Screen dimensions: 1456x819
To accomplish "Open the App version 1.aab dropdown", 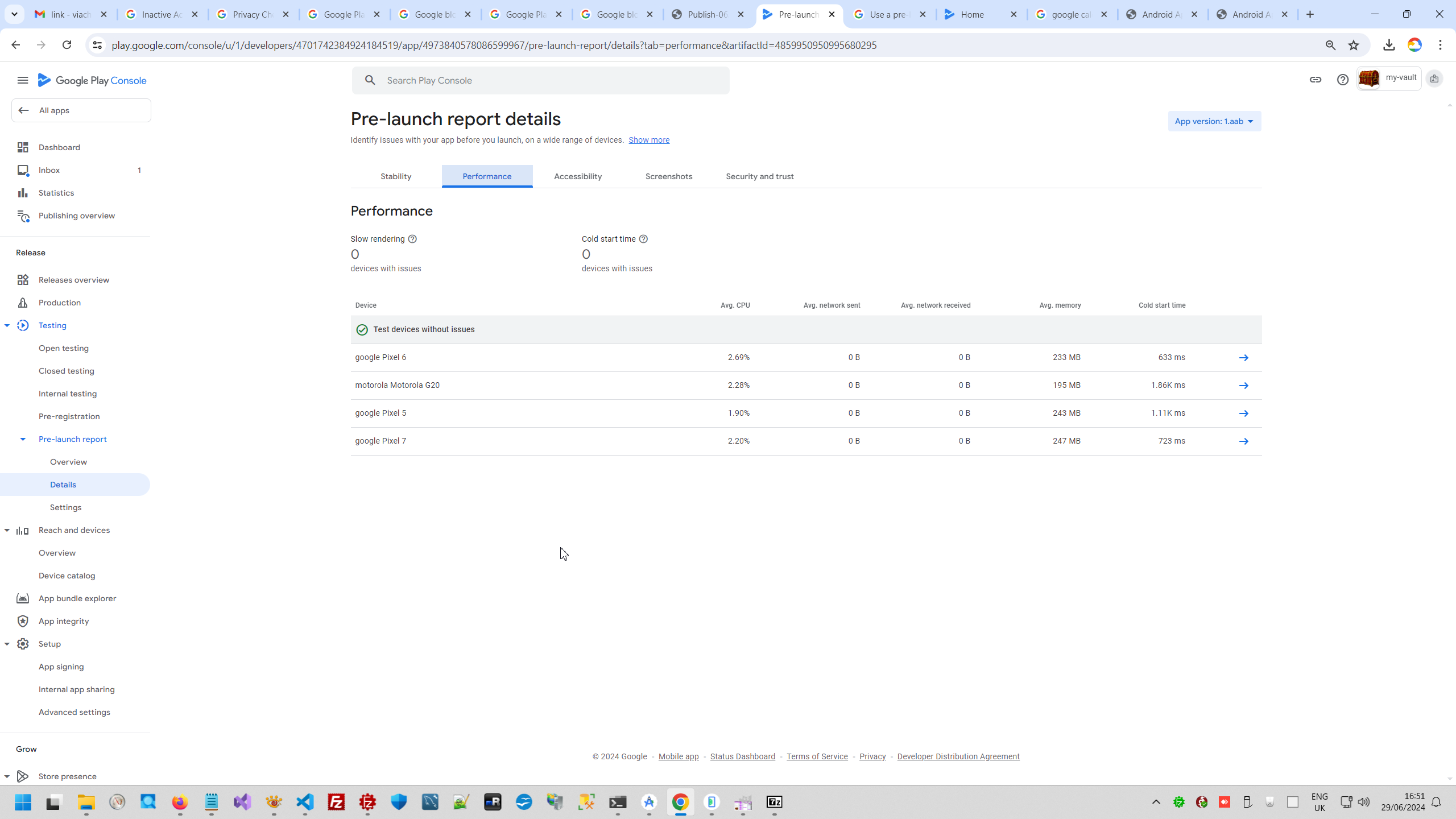I will point(1214,121).
